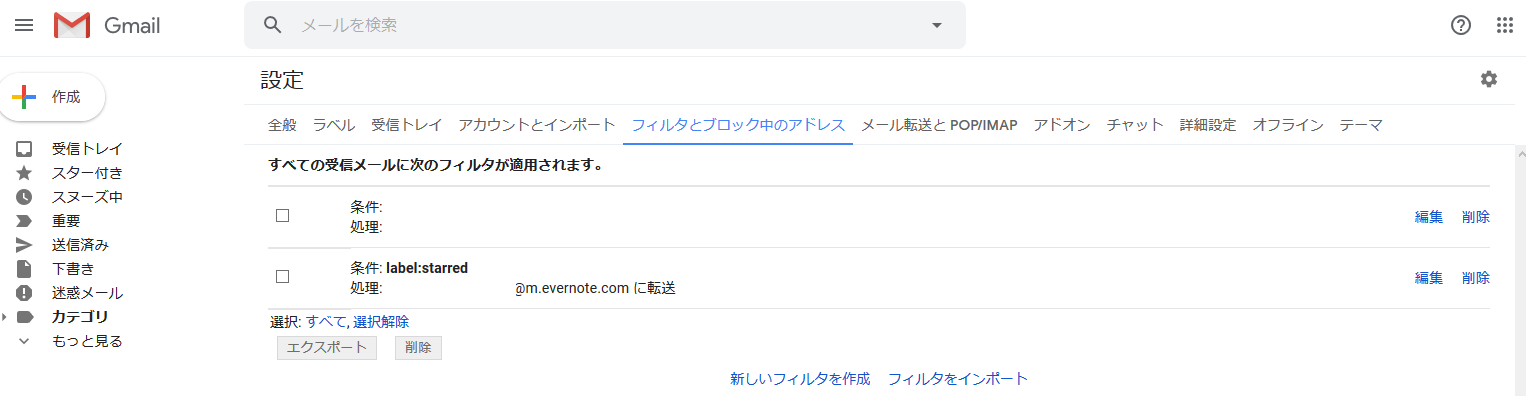Screen dimensions: 1526x396
Task: Click 新しいフィルタを作成 link
Action: 800,379
